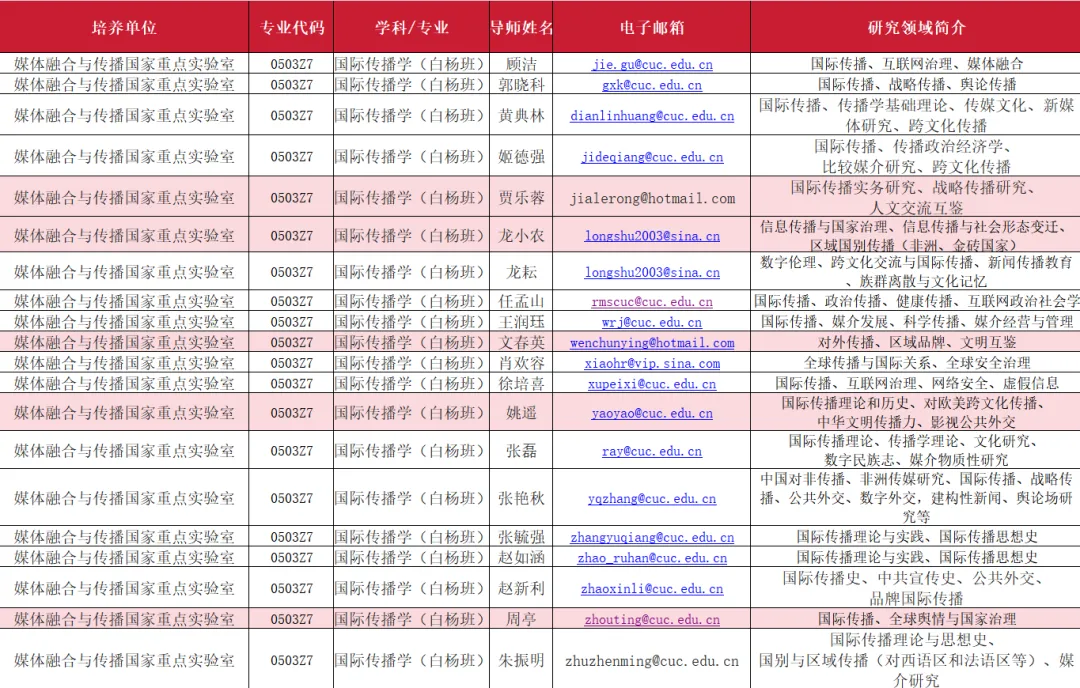The image size is (1080, 688).
Task: Open the wenchunying@hotmail.com email link
Action: [652, 342]
